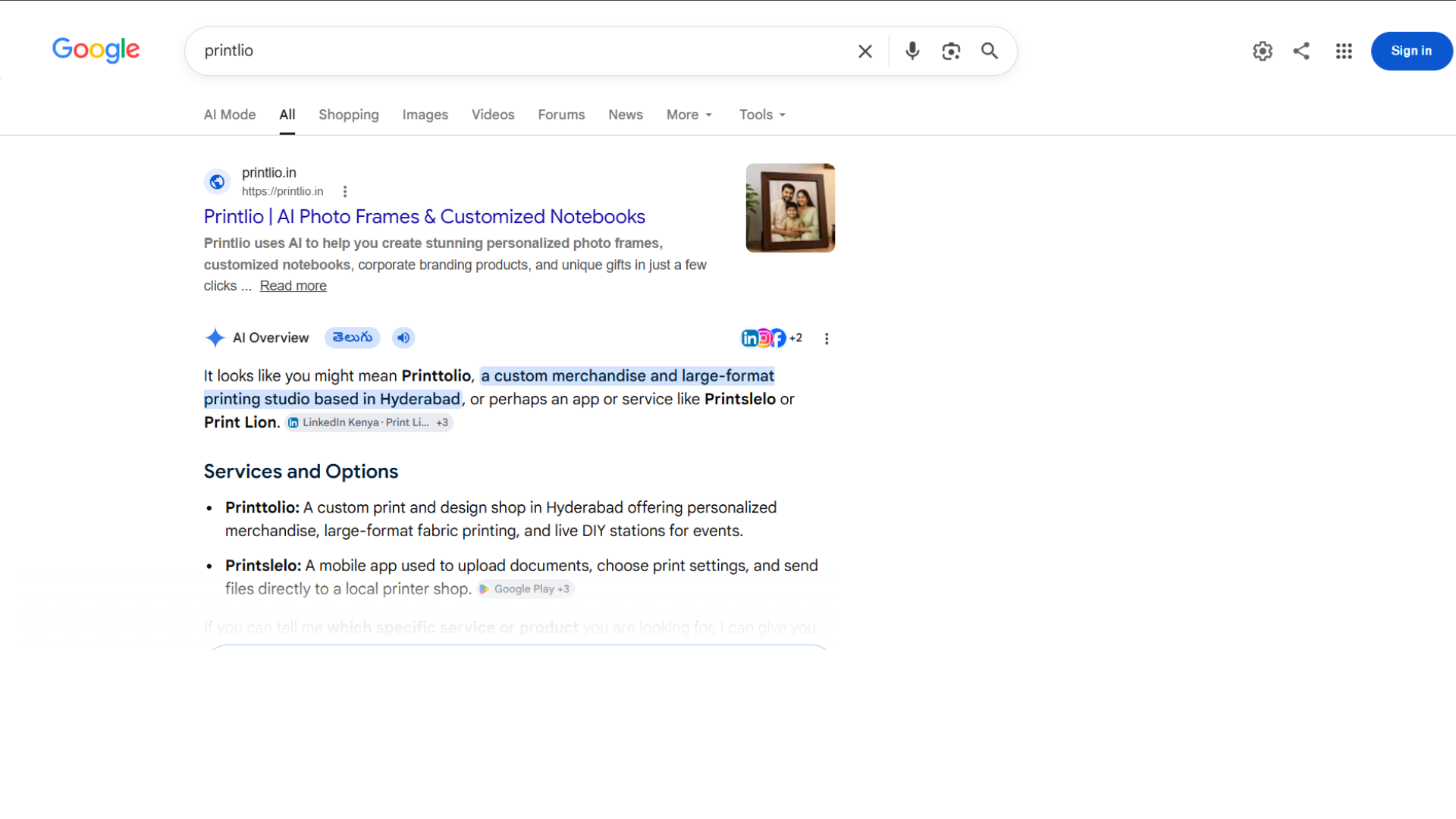Switch to Videos tab
The image size is (1456, 819).
[493, 115]
